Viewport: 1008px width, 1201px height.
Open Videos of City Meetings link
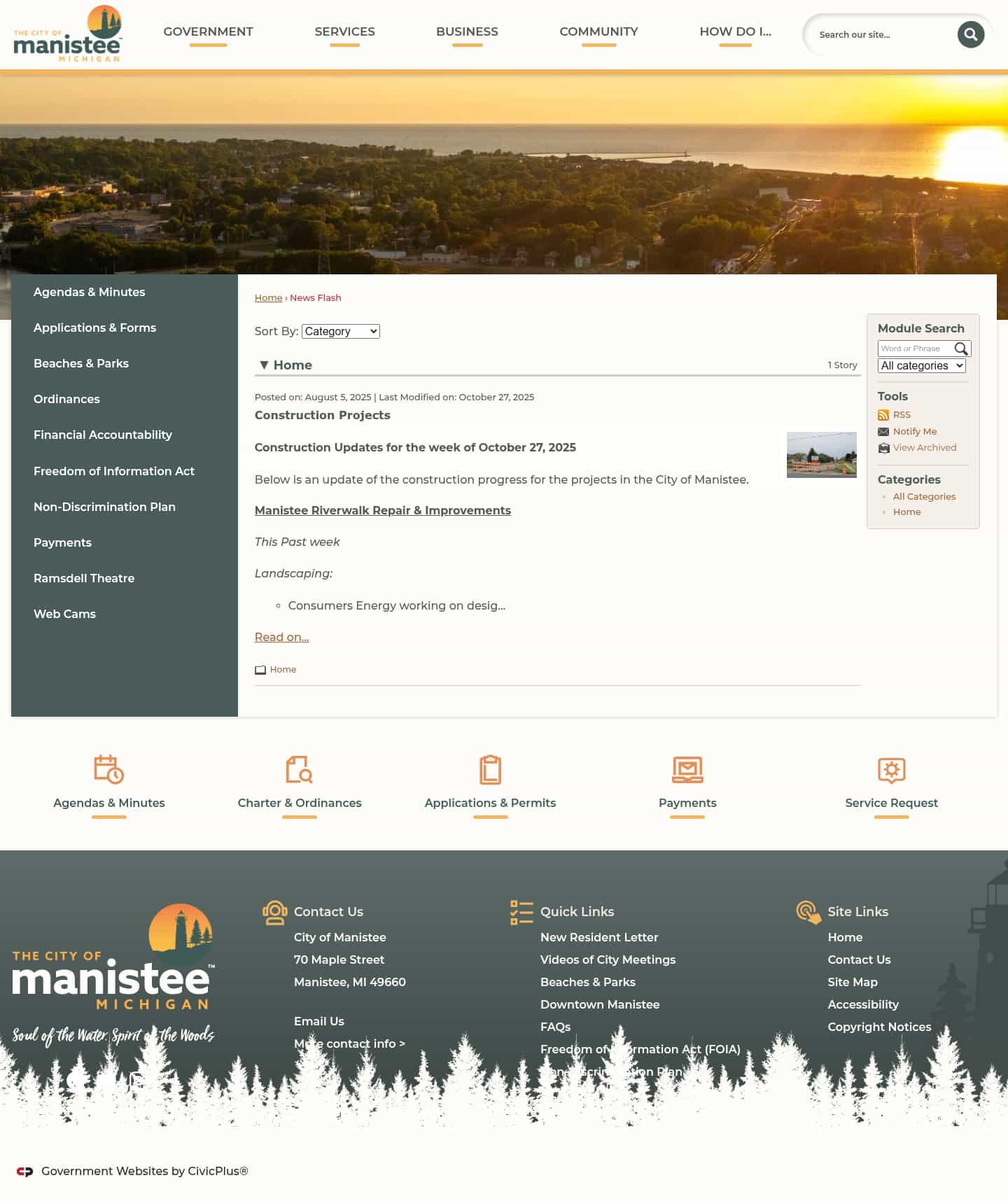[608, 960]
